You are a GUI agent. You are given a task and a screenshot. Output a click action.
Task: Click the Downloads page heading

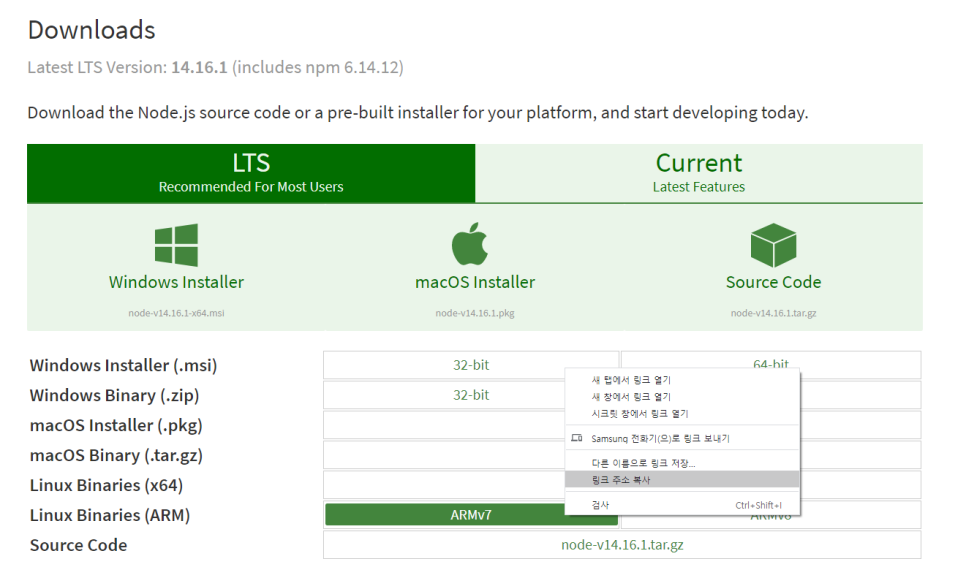click(91, 30)
